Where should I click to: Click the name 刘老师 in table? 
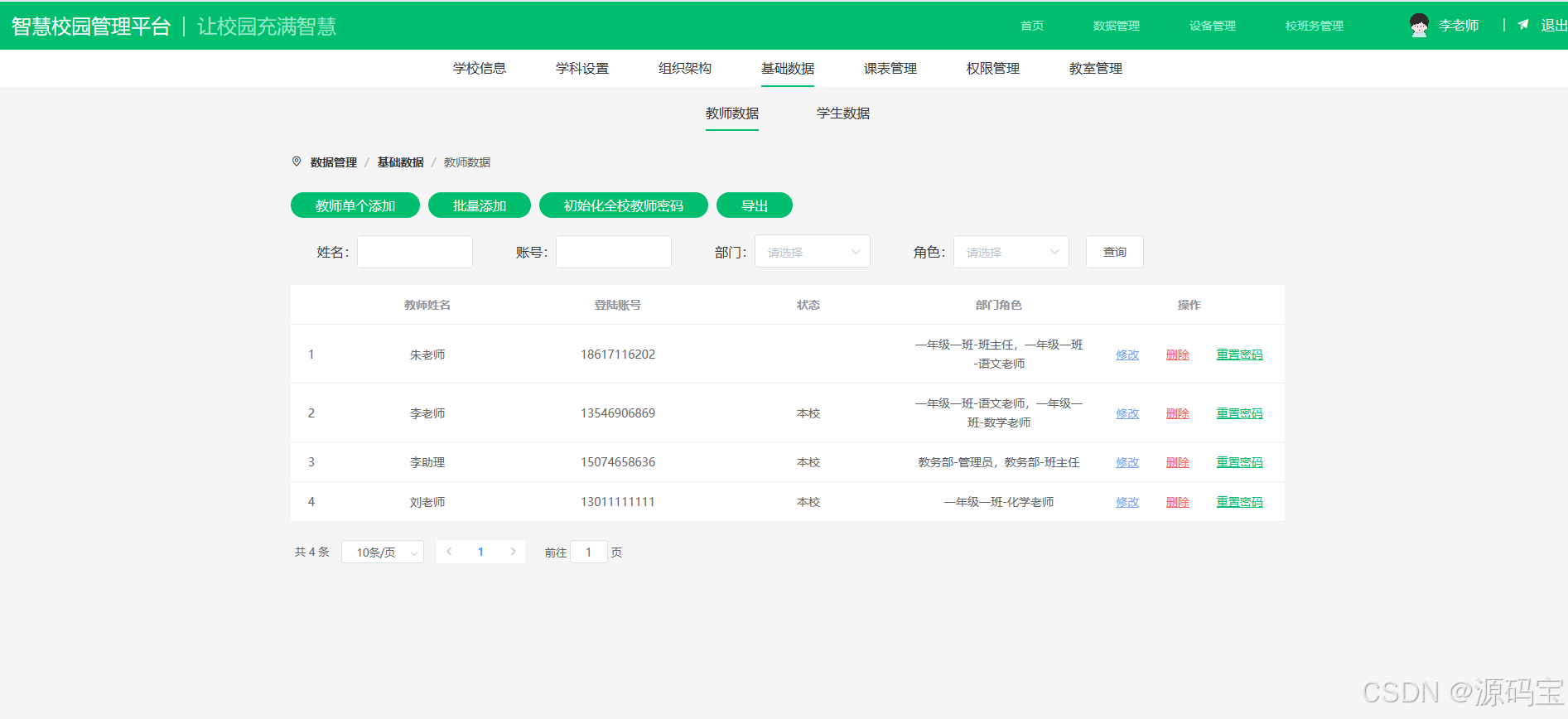coord(427,502)
